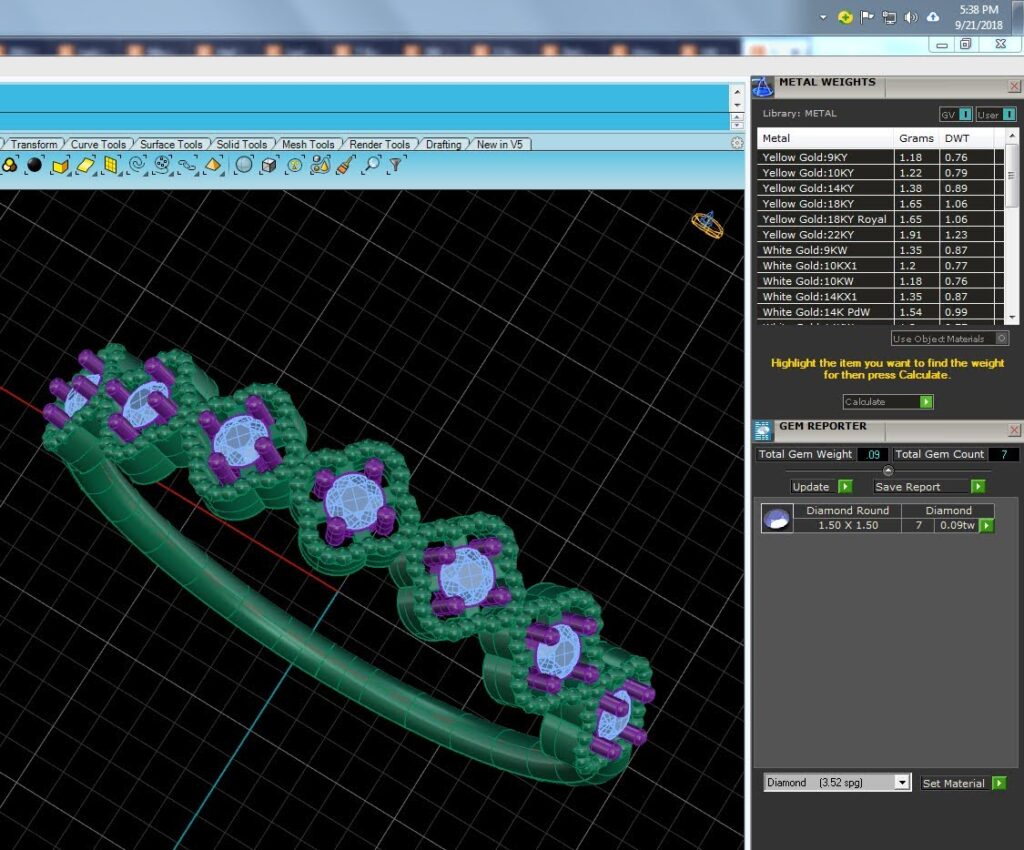Enable Use Object Materials option
The image size is (1024, 850).
(950, 339)
